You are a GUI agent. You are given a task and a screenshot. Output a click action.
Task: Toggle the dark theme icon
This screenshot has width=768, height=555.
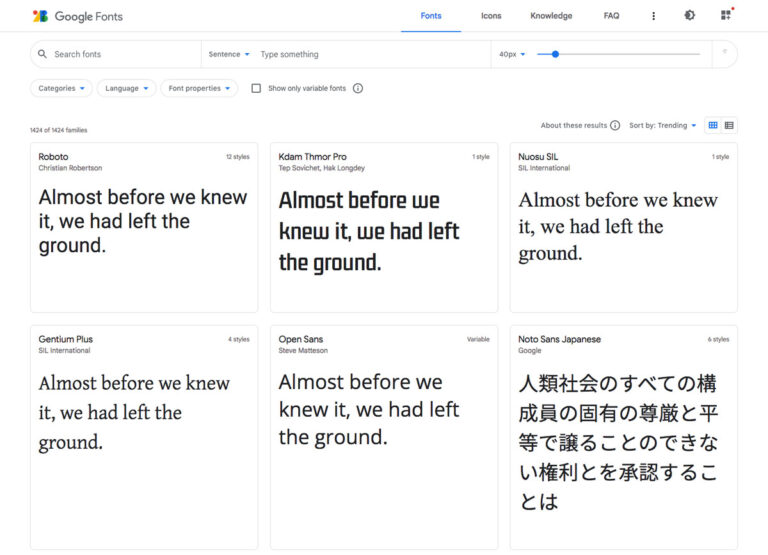click(690, 15)
